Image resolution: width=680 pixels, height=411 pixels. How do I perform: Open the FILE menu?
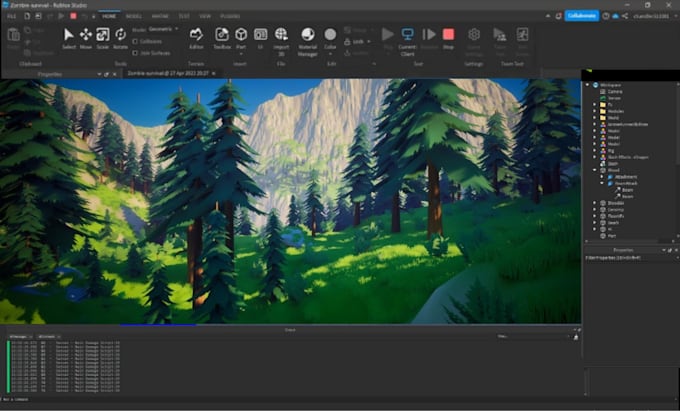click(x=11, y=16)
